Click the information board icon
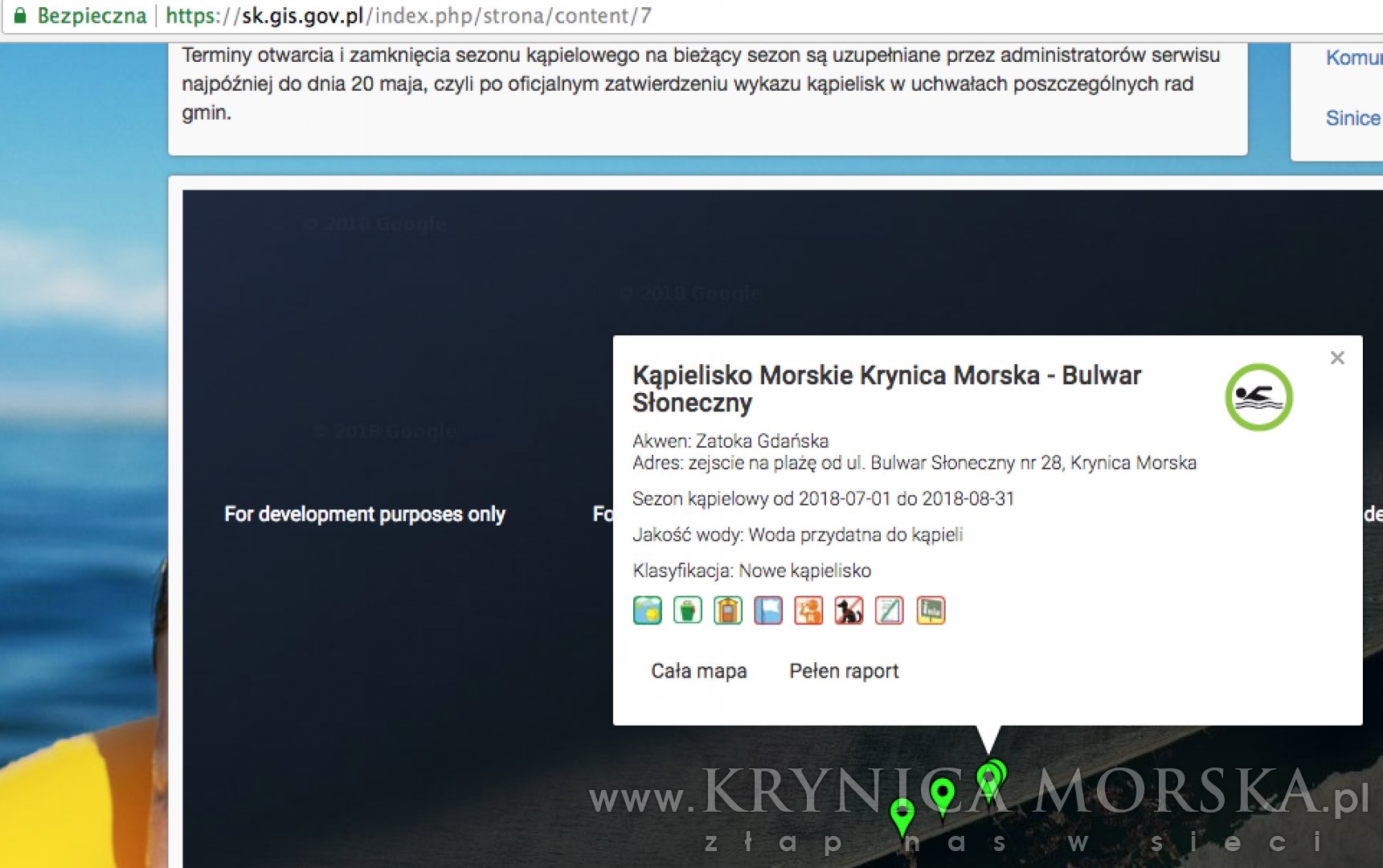Image resolution: width=1383 pixels, height=868 pixels. tap(931, 611)
